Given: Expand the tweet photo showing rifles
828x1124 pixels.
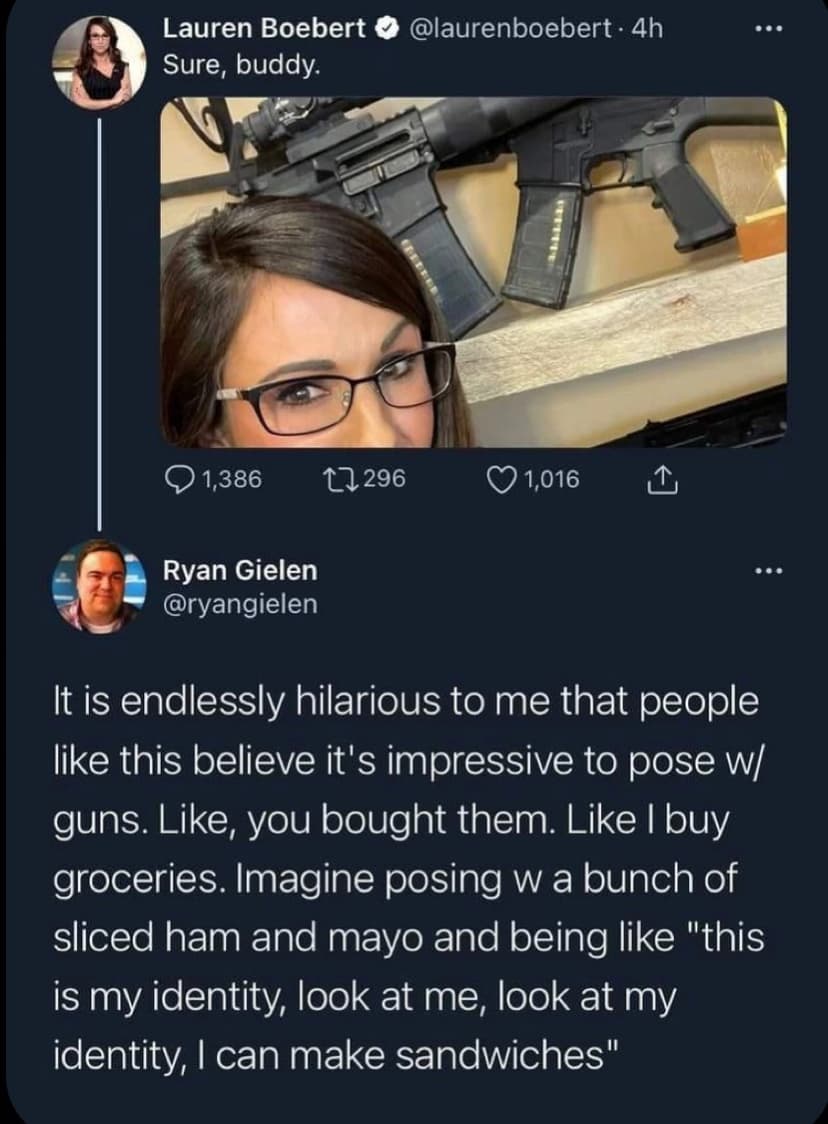Looking at the screenshot, I should coord(474,272).
